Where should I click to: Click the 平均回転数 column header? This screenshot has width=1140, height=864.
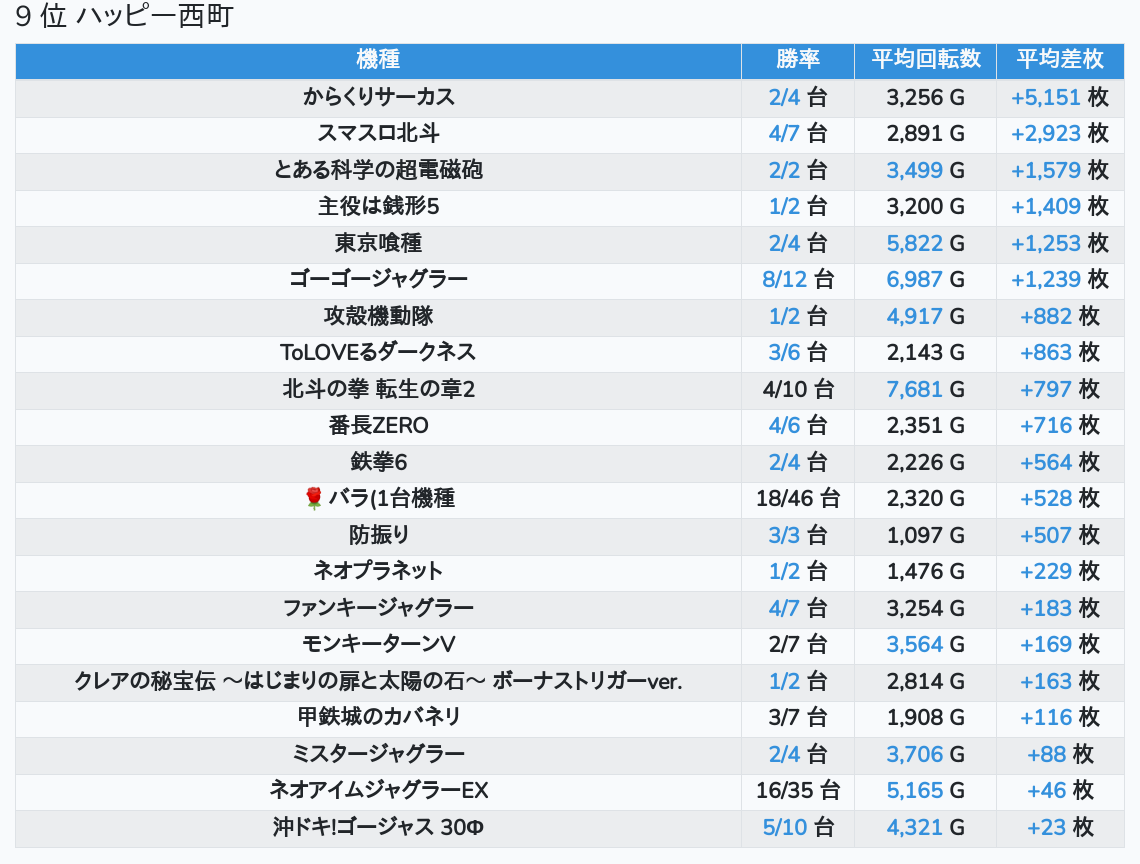[925, 59]
